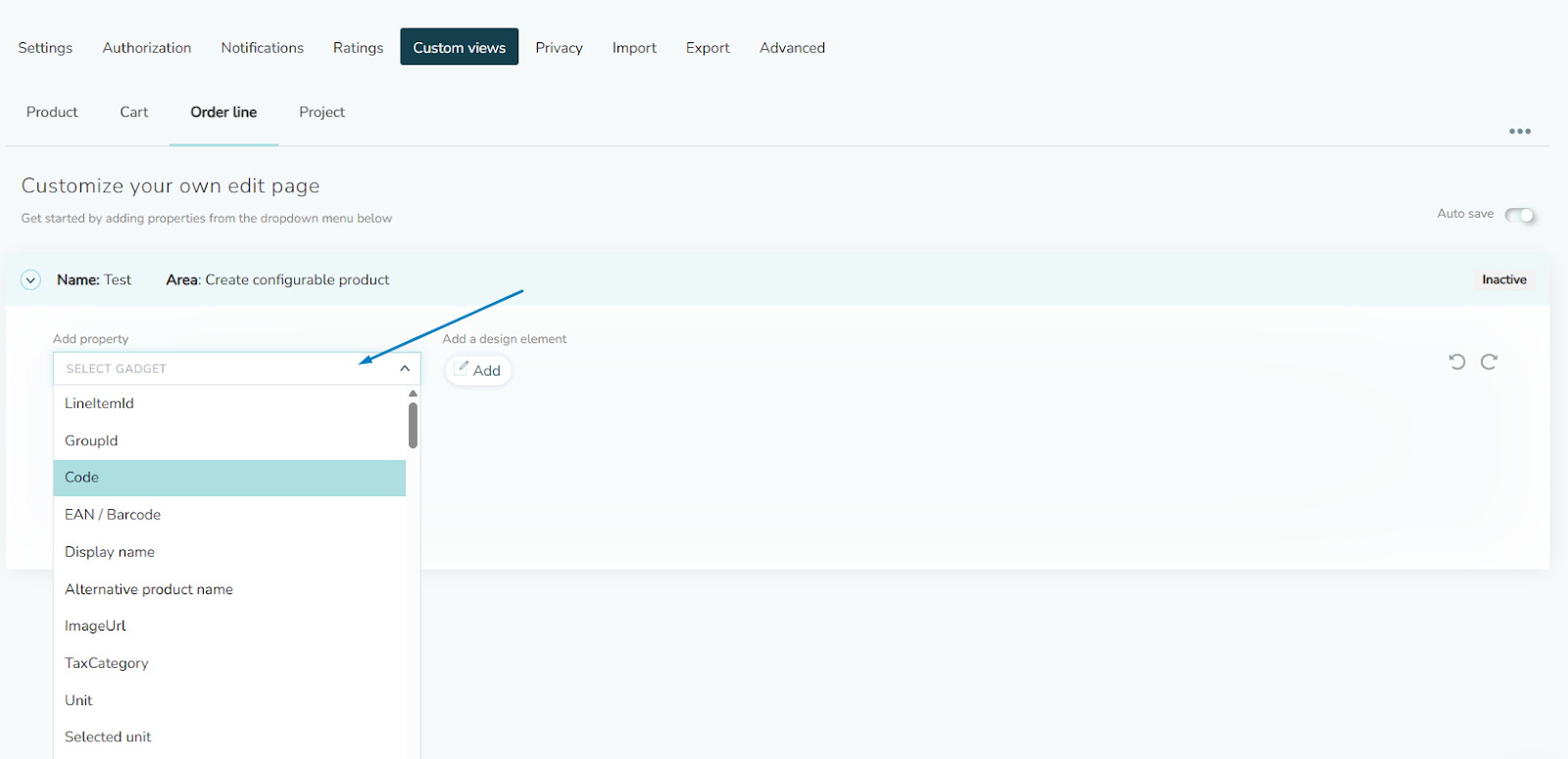Screen dimensions: 1568x759
Task: Select EAN / Barcode property option
Action: pyautogui.click(x=113, y=515)
